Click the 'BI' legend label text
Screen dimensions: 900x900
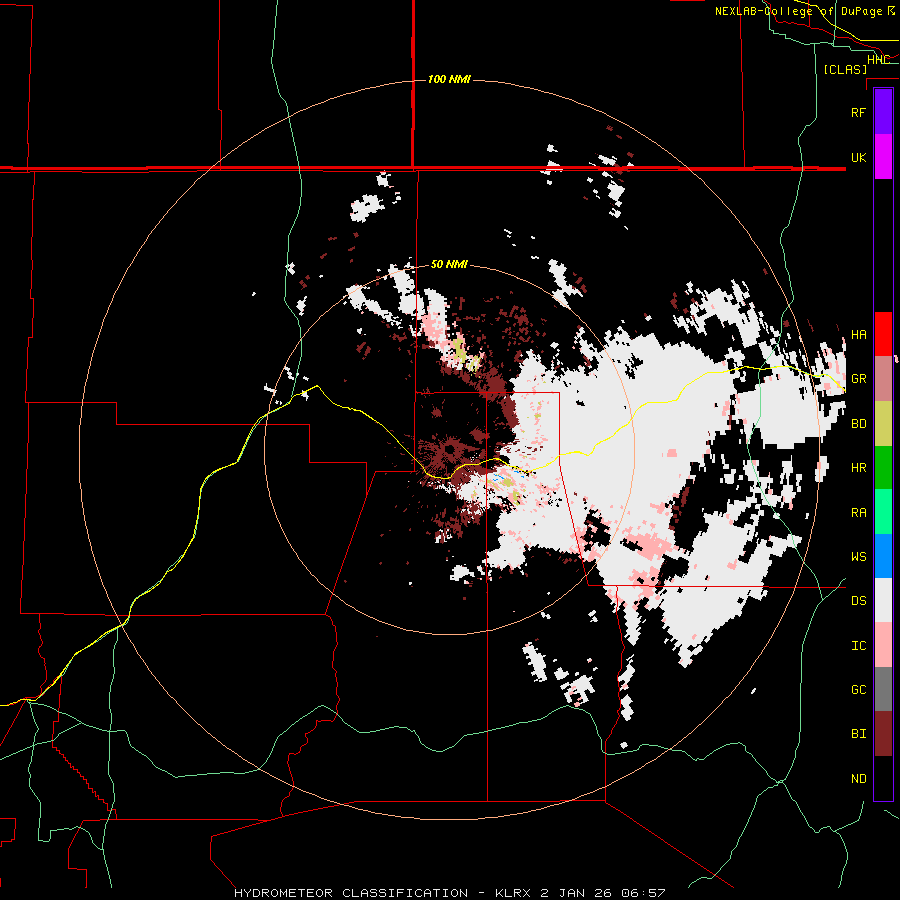[858, 734]
